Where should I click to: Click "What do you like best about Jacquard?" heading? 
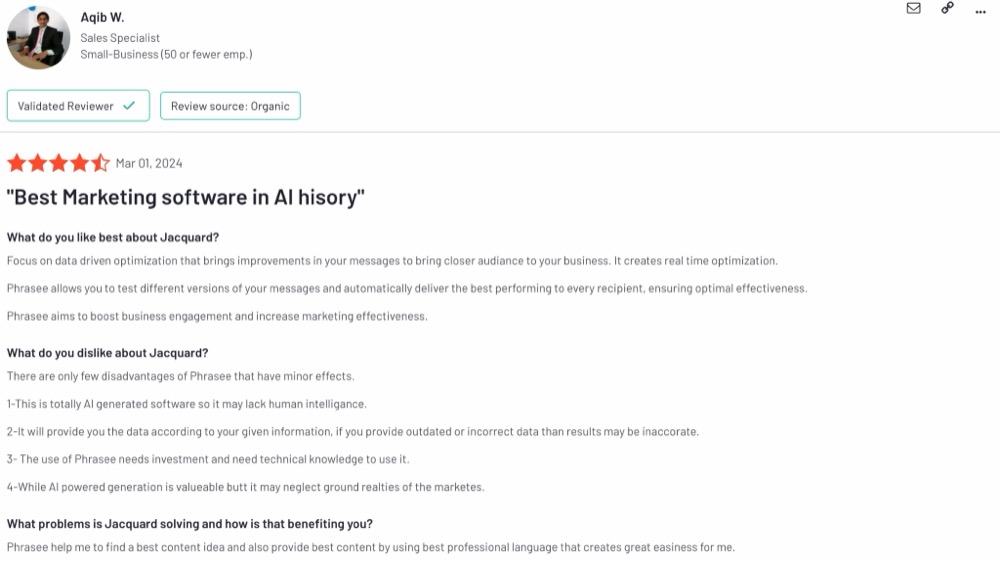113,237
